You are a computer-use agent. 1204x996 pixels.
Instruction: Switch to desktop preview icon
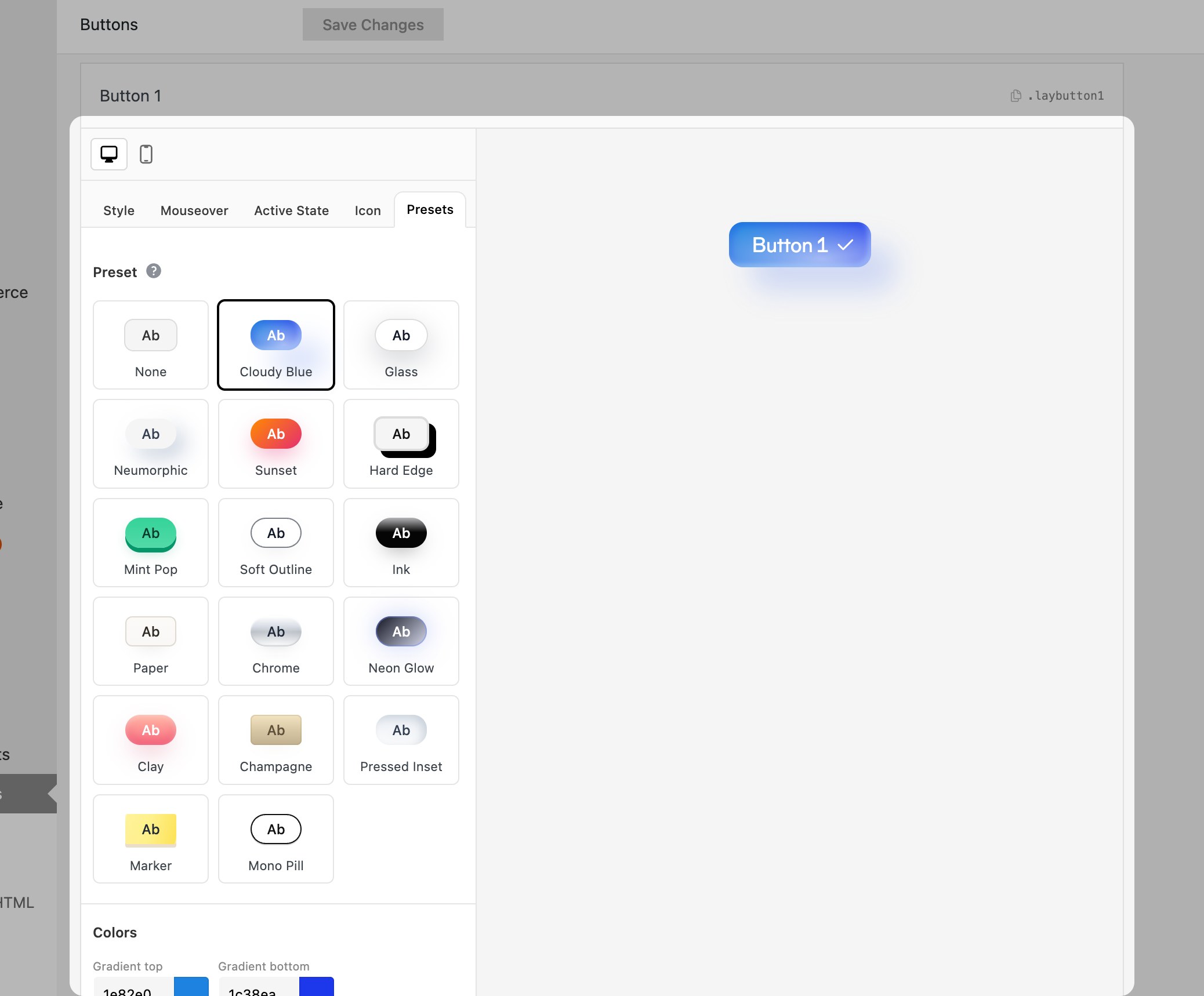(109, 154)
